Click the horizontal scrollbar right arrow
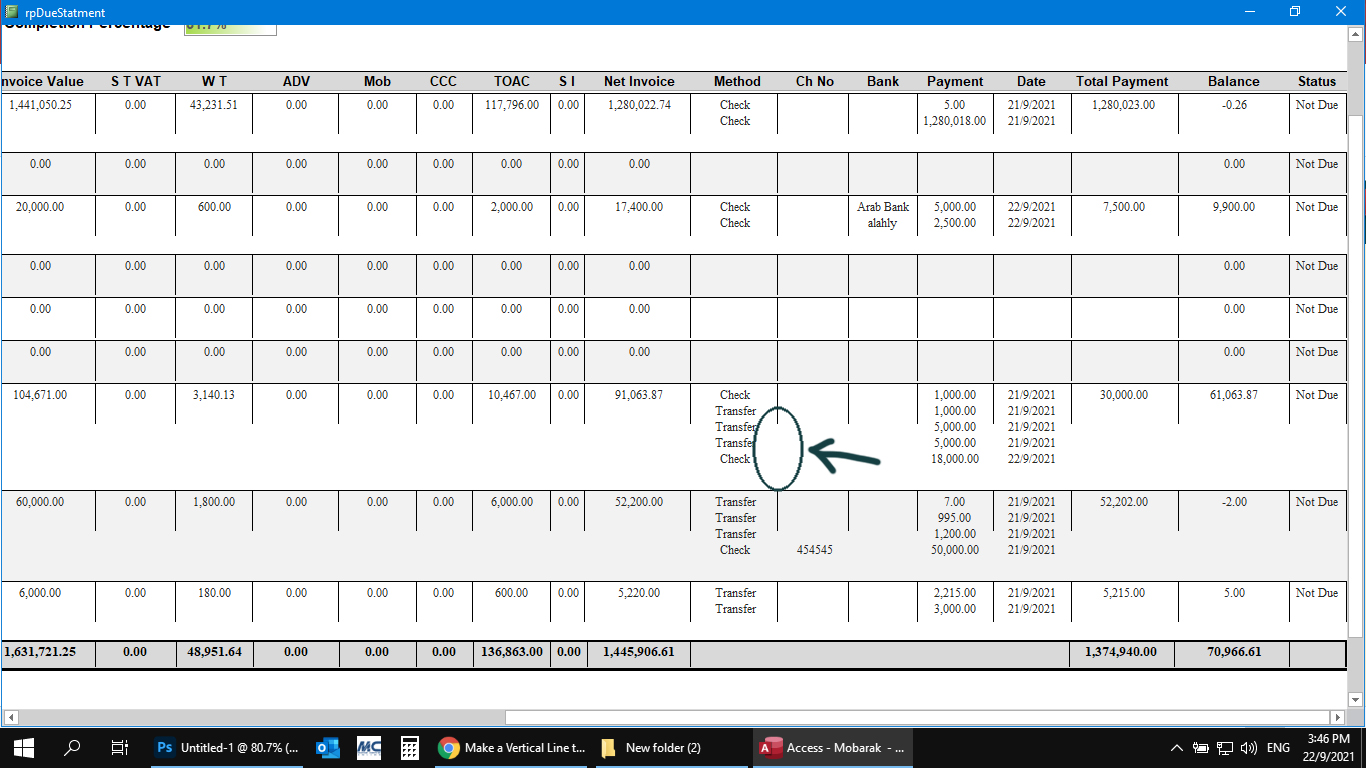The image size is (1366, 768). (1337, 717)
